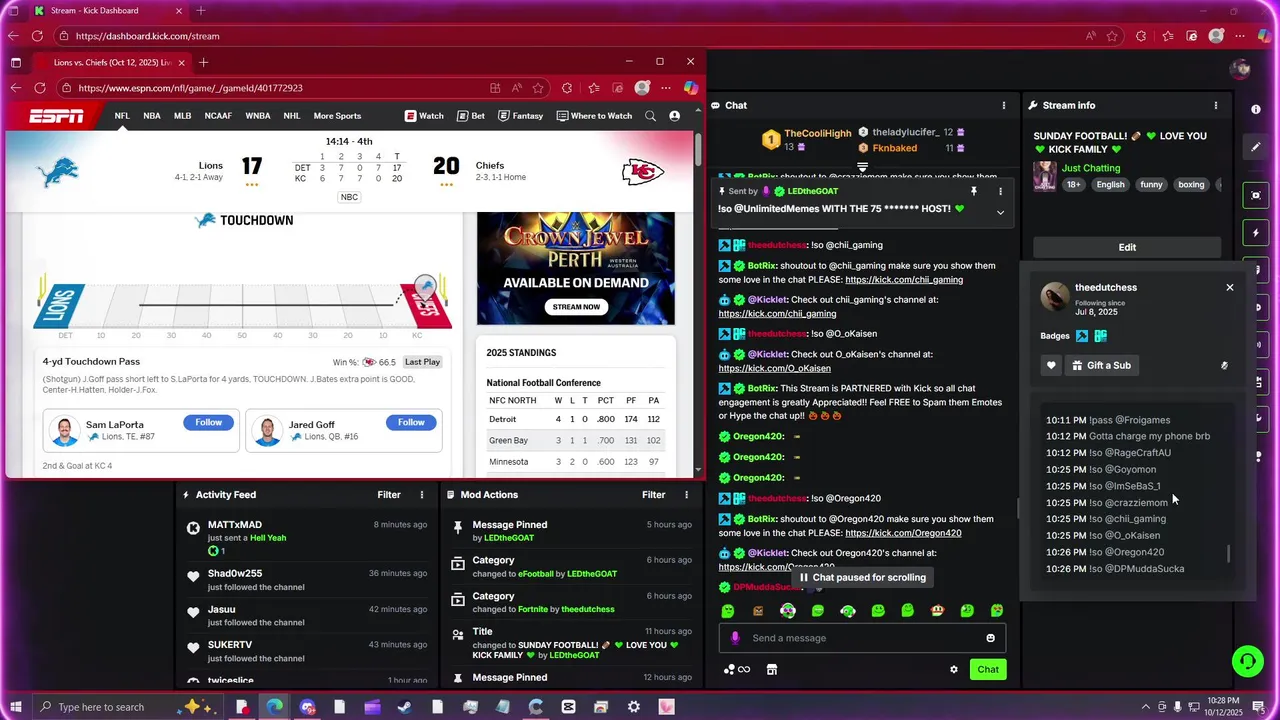The image size is (1280, 720).
Task: Click the Windows Start button
Action: [16, 707]
